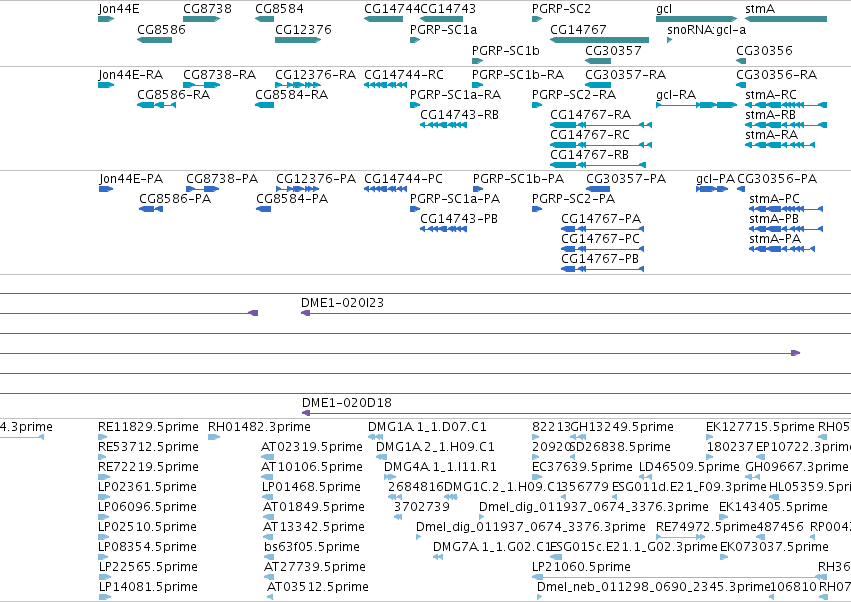The image size is (851, 602).
Task: Click the CG8738-RA transcript label
Action: tap(219, 74)
